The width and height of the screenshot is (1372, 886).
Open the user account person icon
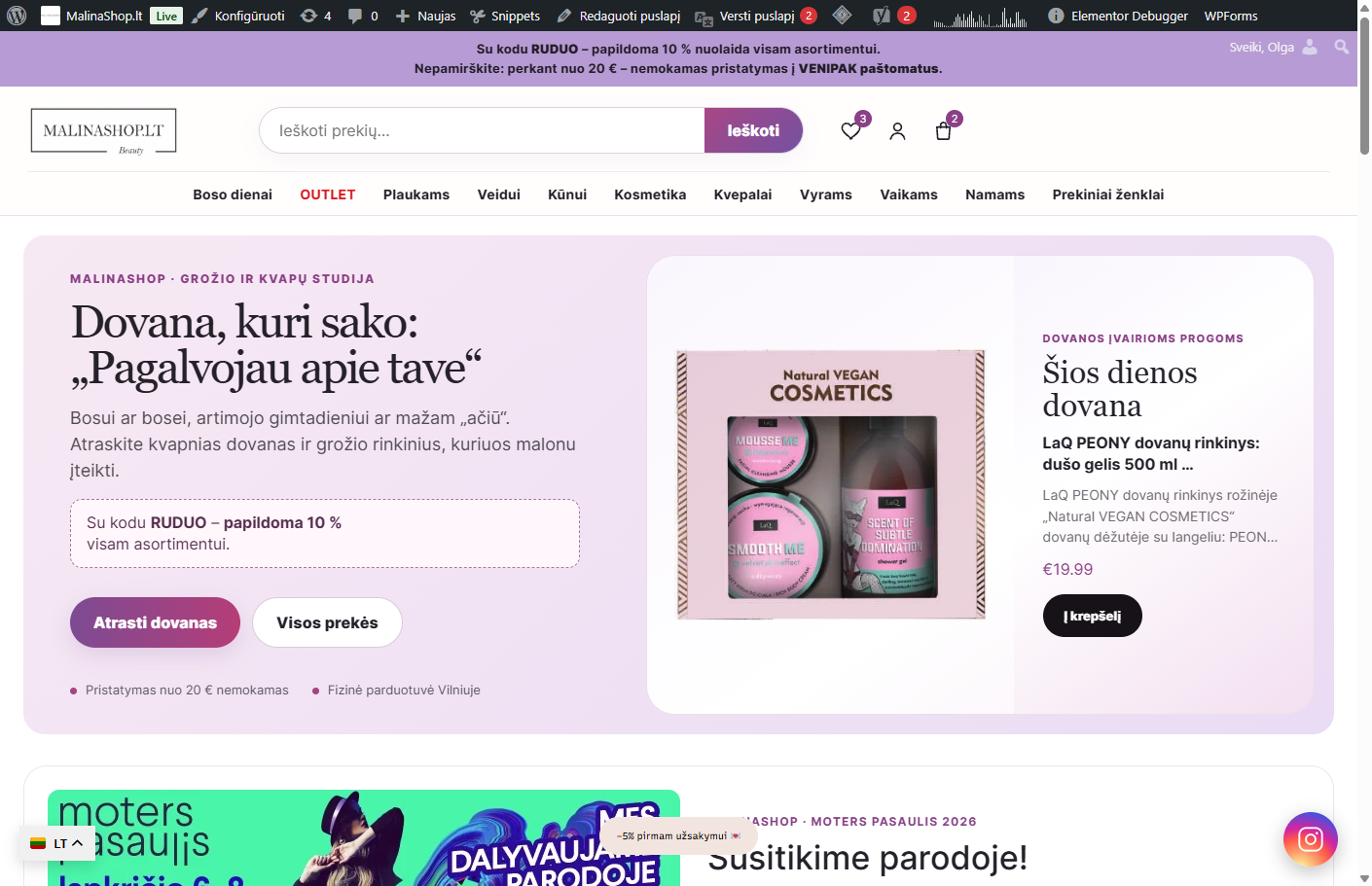click(x=897, y=130)
